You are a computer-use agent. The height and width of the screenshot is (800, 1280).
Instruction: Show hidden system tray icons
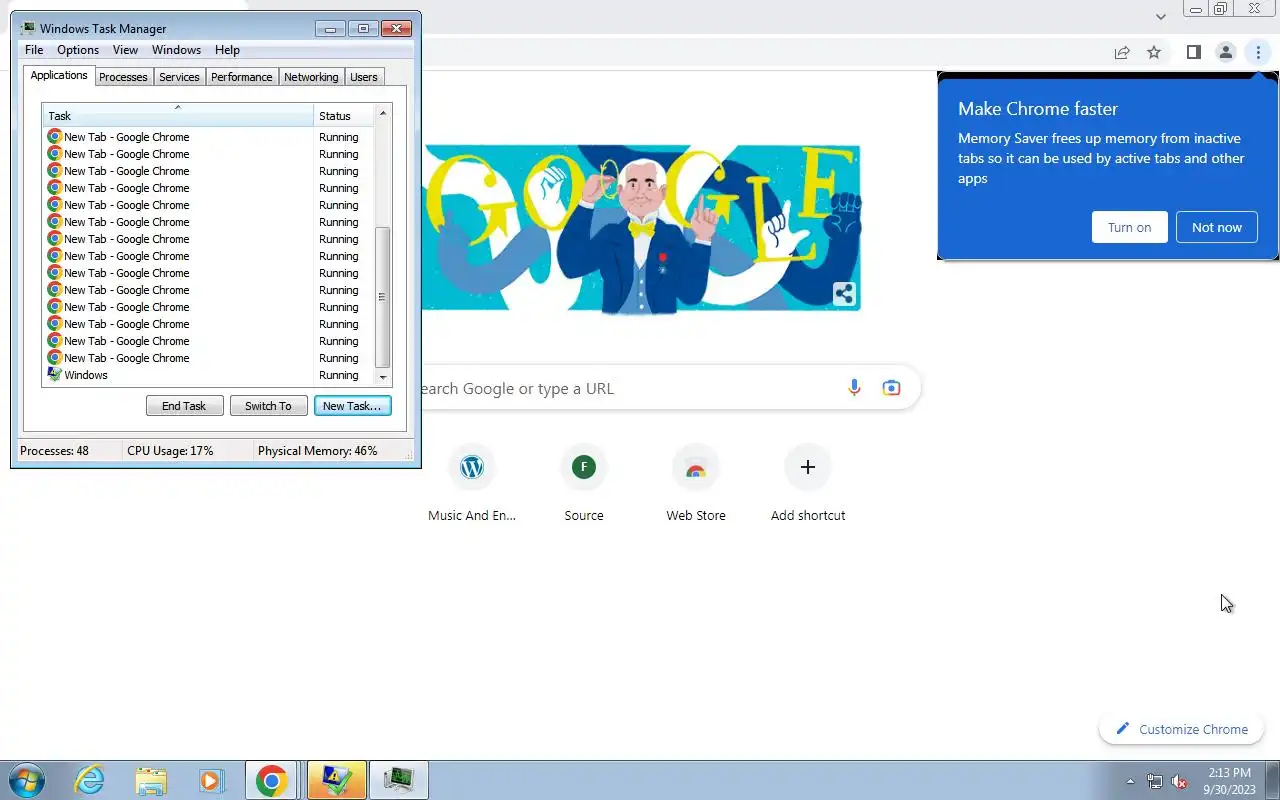coord(1130,781)
